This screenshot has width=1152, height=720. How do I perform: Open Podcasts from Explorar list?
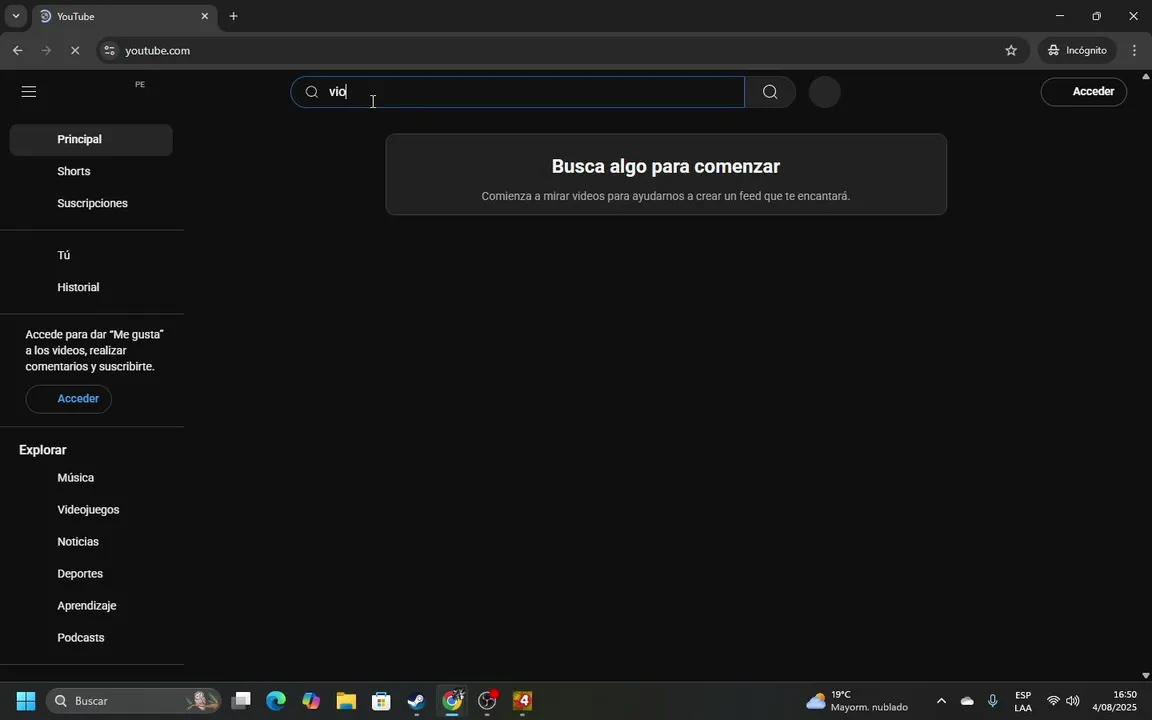click(91, 638)
